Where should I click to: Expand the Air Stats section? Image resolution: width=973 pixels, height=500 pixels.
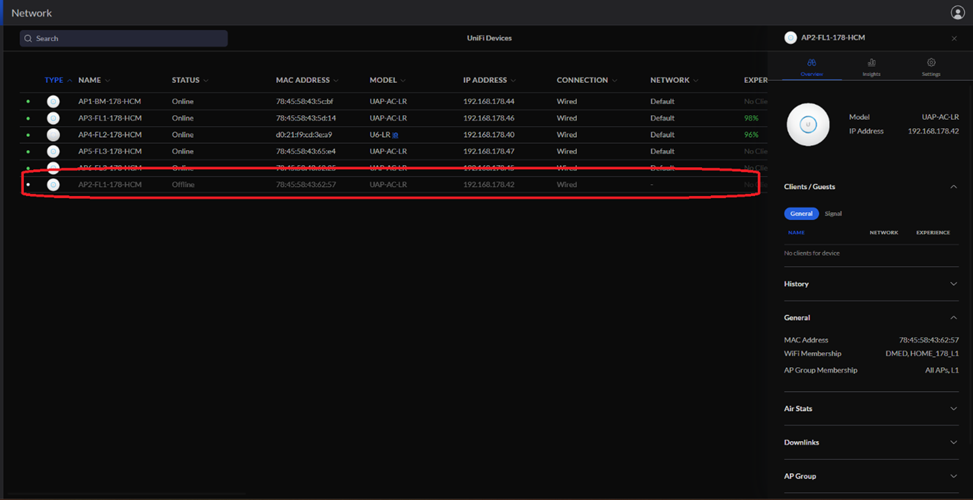(x=953, y=408)
